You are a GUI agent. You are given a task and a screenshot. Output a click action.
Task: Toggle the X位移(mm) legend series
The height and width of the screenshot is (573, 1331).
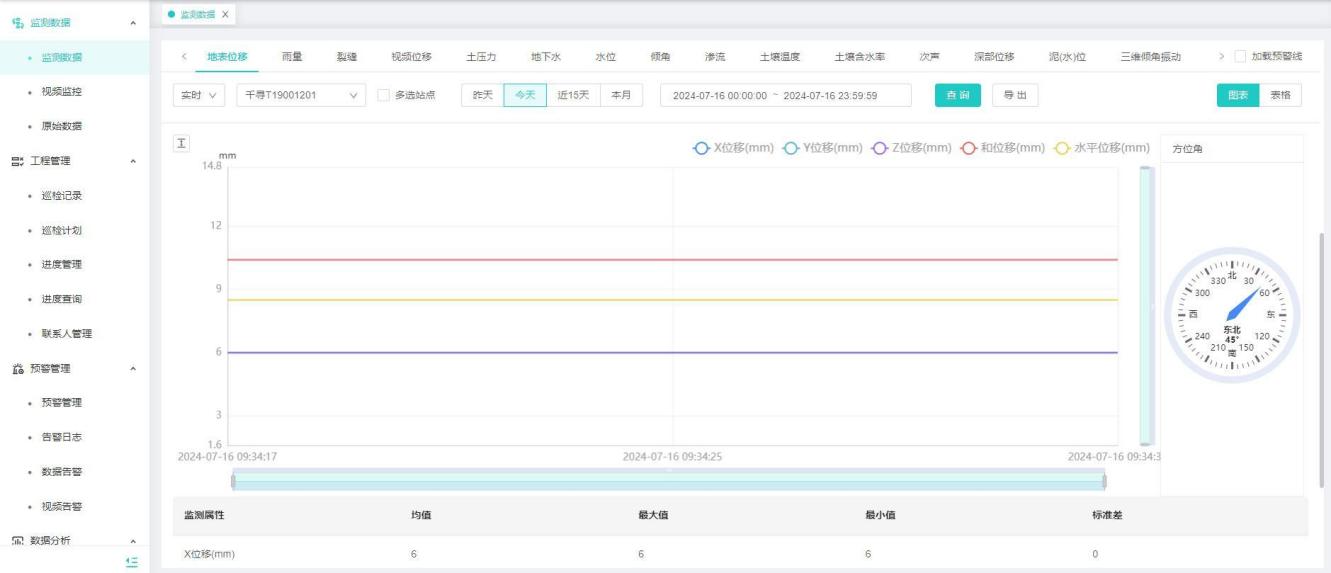point(734,148)
